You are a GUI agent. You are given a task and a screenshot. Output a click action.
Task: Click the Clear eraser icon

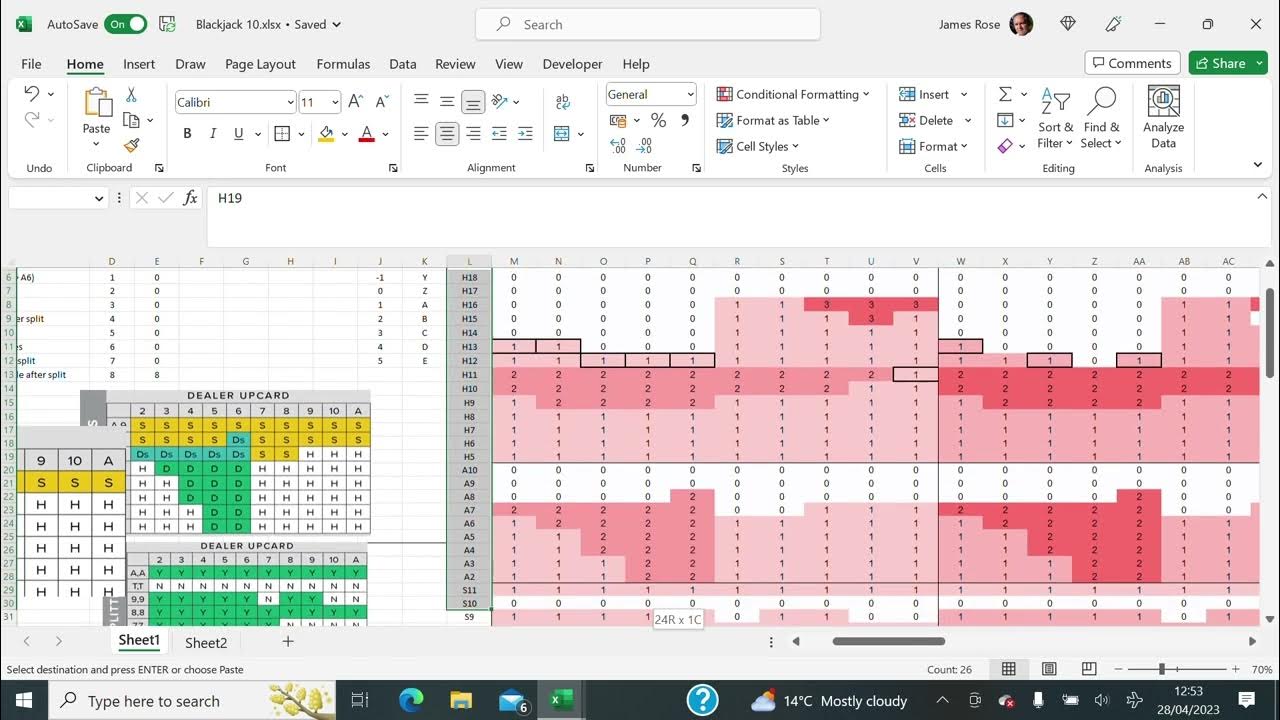pos(1005,146)
